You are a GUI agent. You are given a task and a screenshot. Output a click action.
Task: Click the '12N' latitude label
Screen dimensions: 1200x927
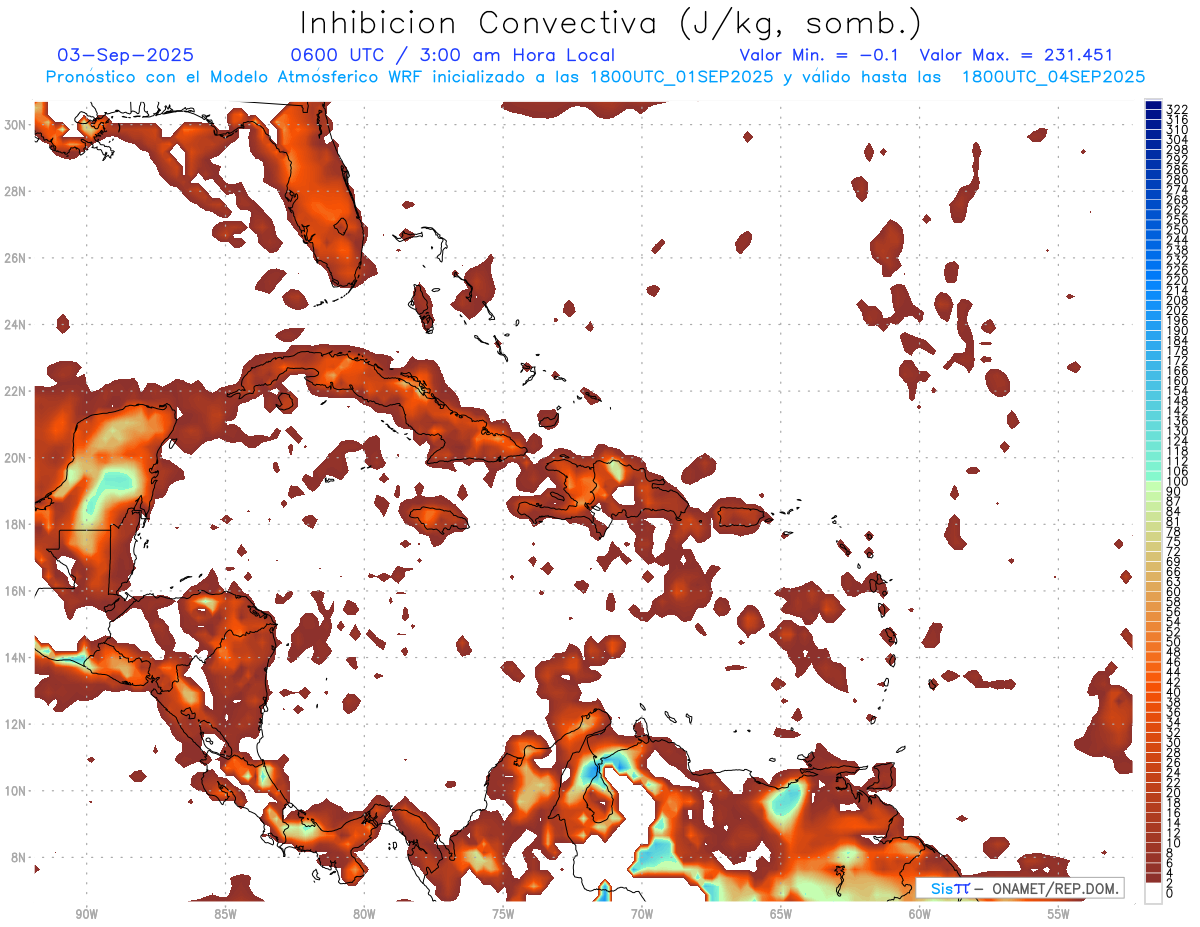point(14,724)
